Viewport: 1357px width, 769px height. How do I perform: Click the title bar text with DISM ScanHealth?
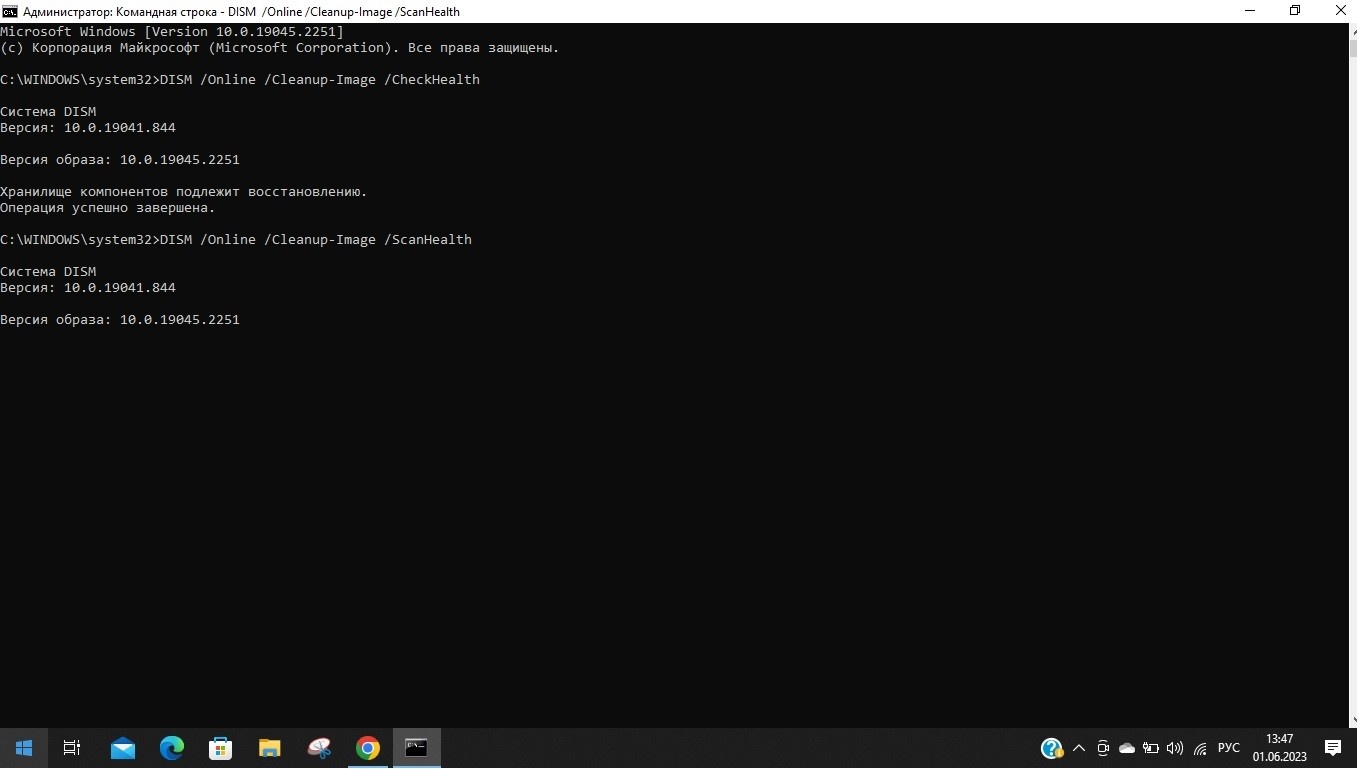pyautogui.click(x=241, y=12)
